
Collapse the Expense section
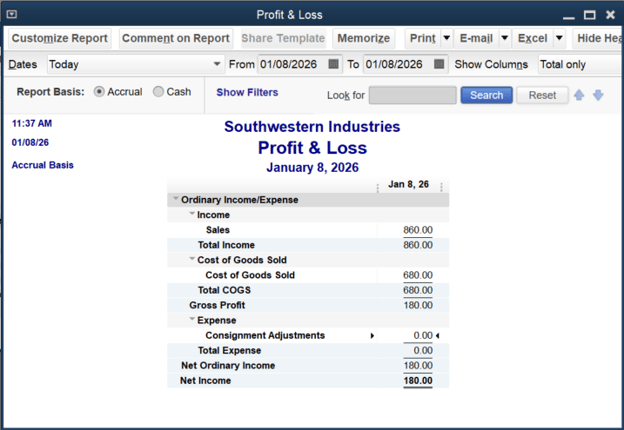tap(192, 321)
